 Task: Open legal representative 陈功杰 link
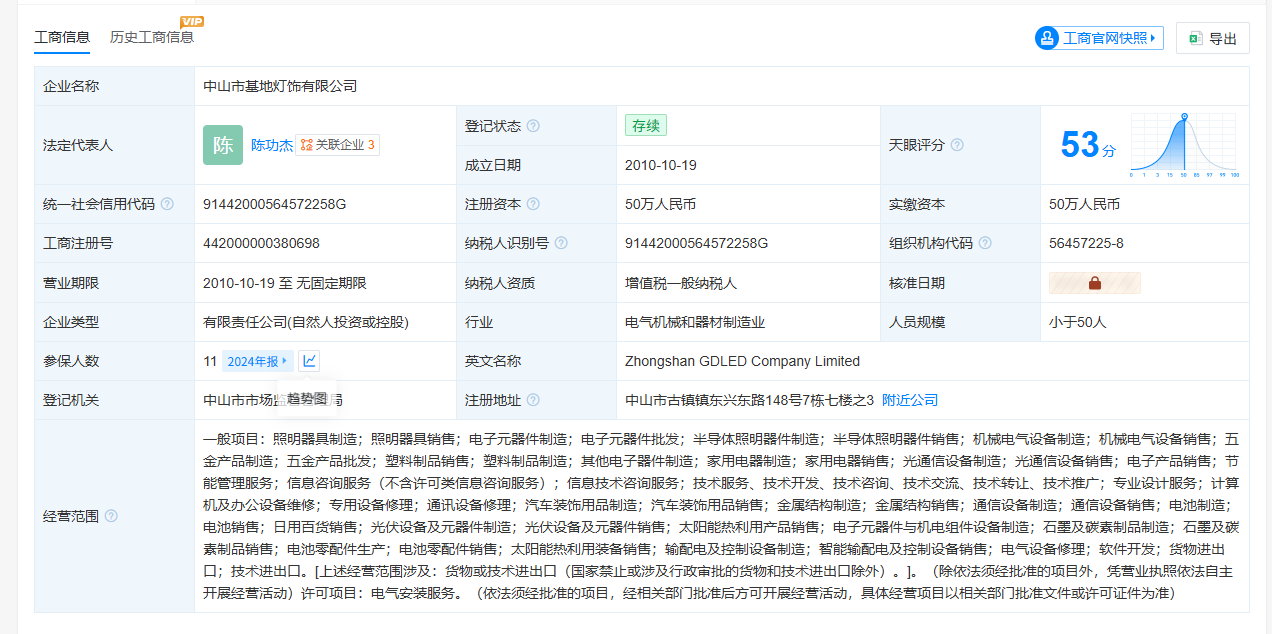[x=271, y=145]
